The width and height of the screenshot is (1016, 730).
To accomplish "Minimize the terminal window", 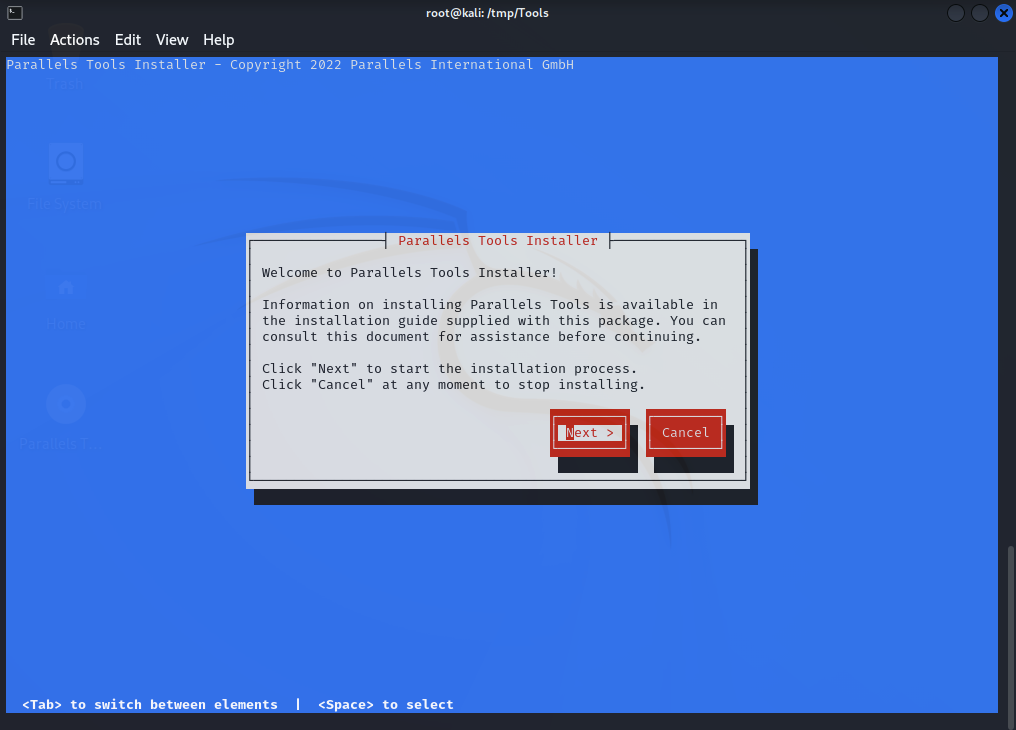I will [956, 13].
